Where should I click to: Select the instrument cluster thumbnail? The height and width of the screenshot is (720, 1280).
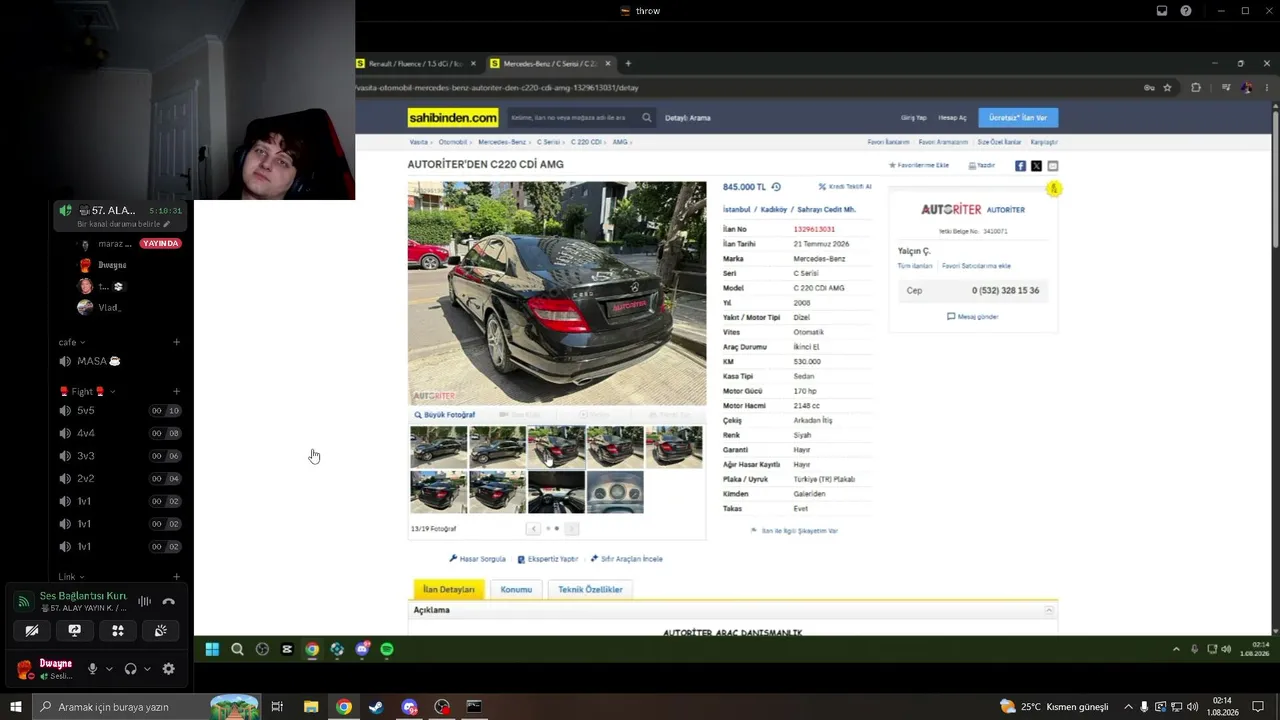click(x=615, y=492)
